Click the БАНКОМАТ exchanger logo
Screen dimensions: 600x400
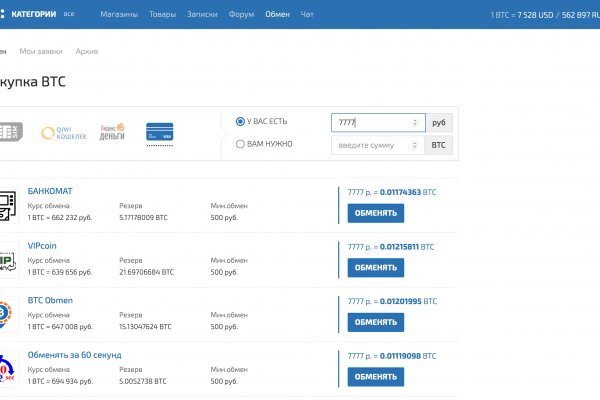[7, 205]
